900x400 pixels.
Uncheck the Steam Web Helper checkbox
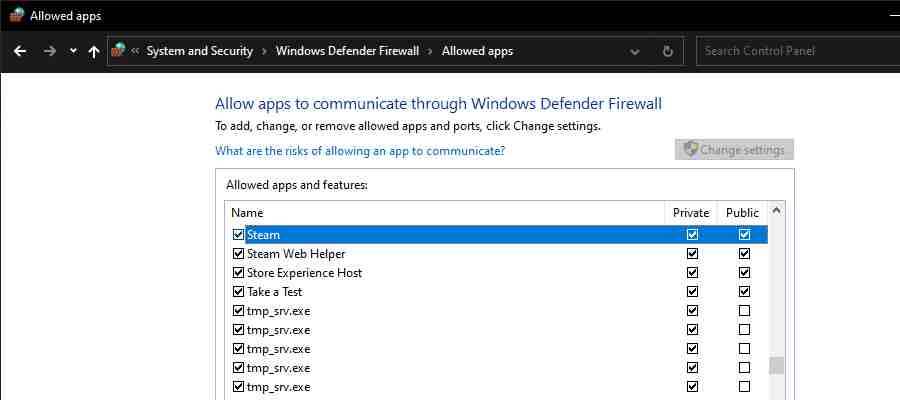[x=238, y=253]
